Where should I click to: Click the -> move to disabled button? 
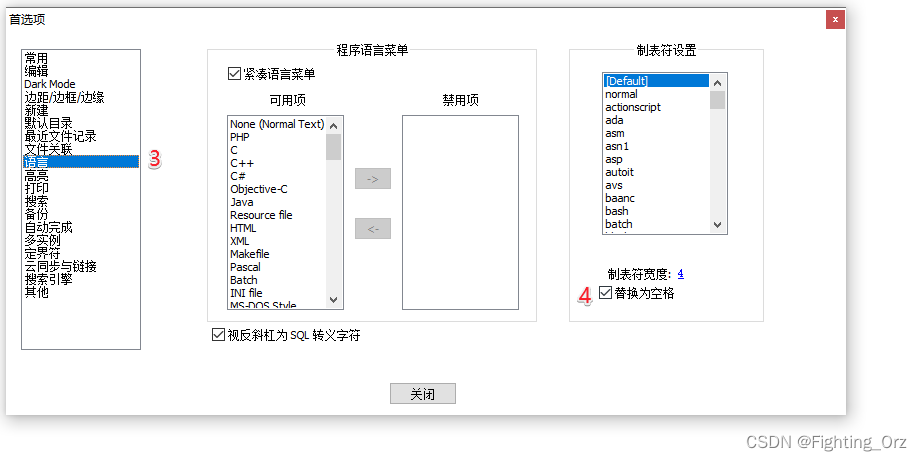(x=373, y=179)
